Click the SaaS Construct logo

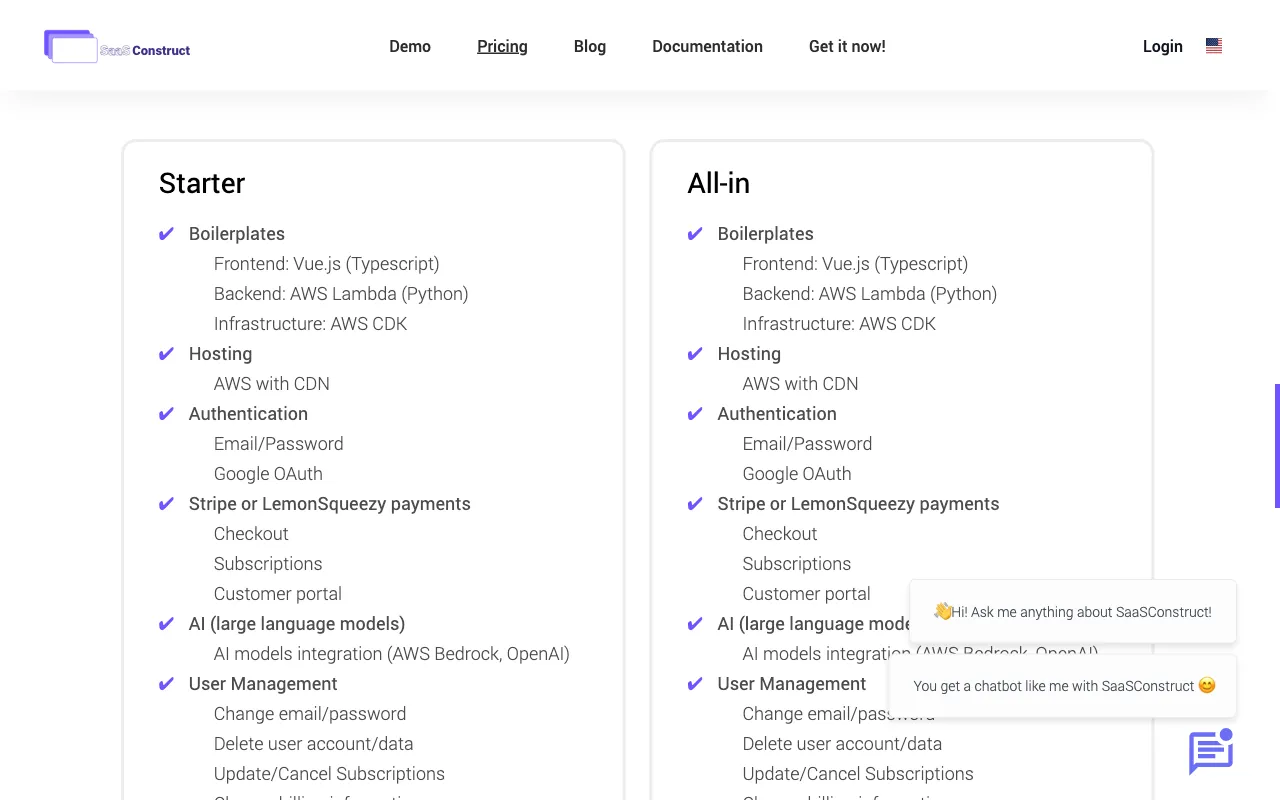click(x=117, y=46)
